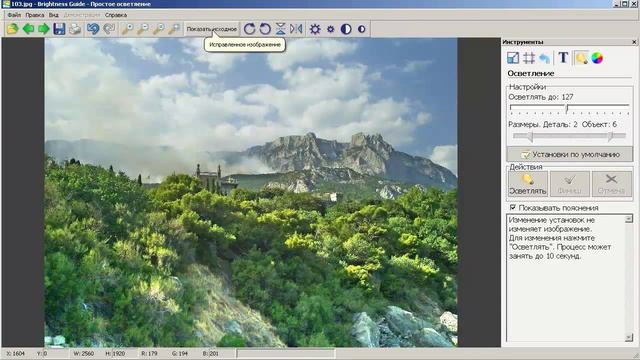Viewport: 640px width, 360px height.
Task: Go to previous image with left green arrow
Action: (x=28, y=29)
